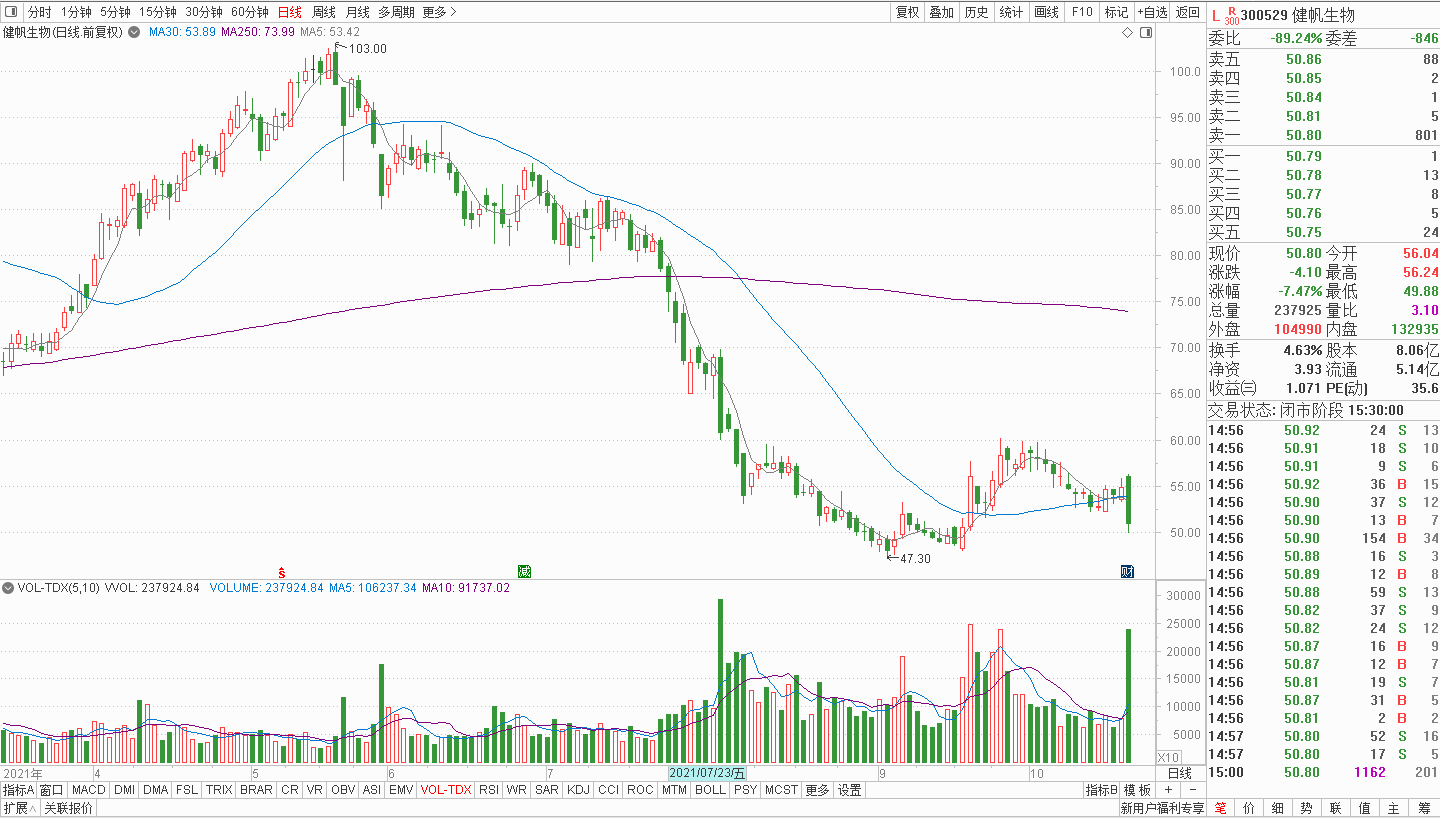
Task: Open the 势 trend tab
Action: point(1307,808)
